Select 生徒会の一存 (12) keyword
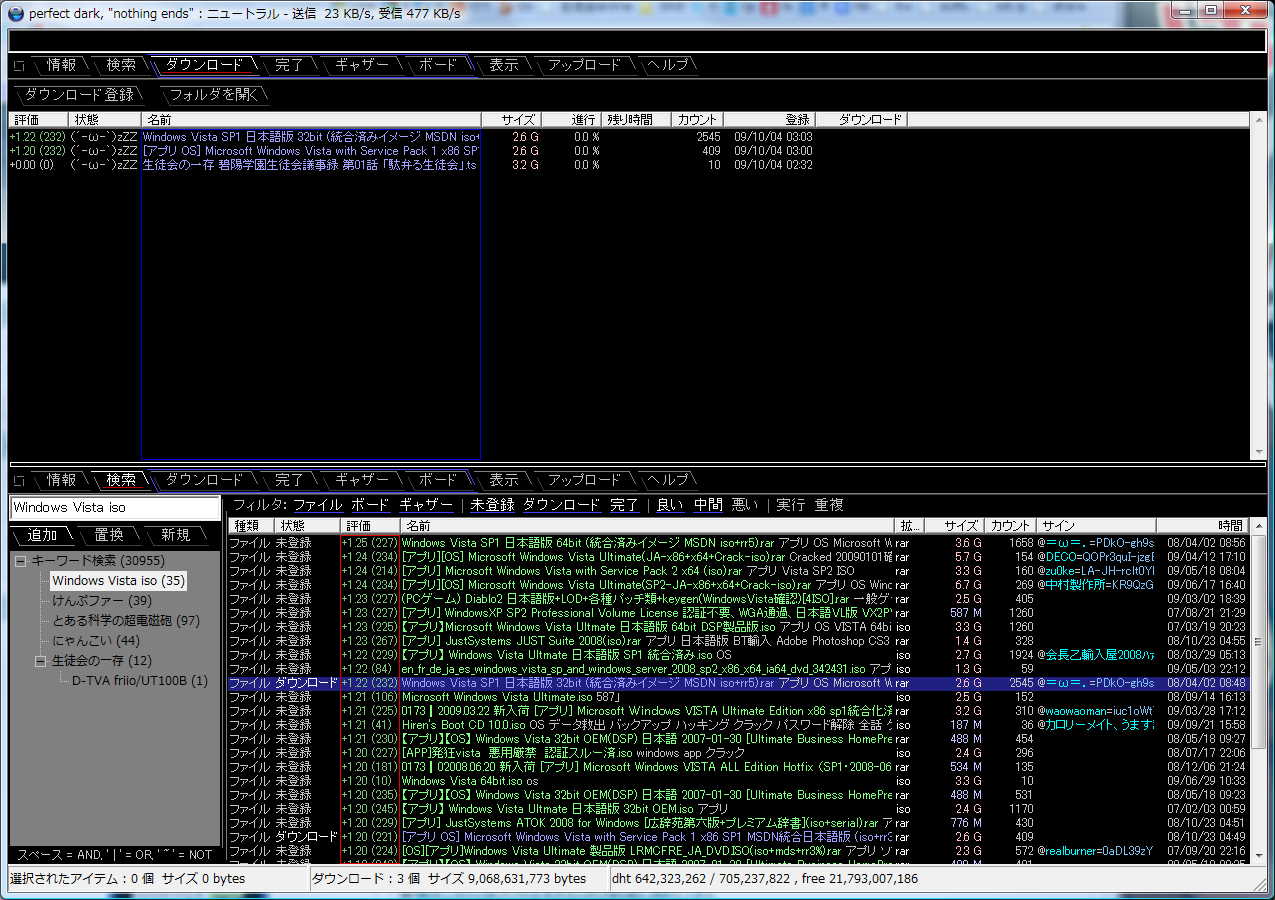The image size is (1275, 900). (x=102, y=661)
